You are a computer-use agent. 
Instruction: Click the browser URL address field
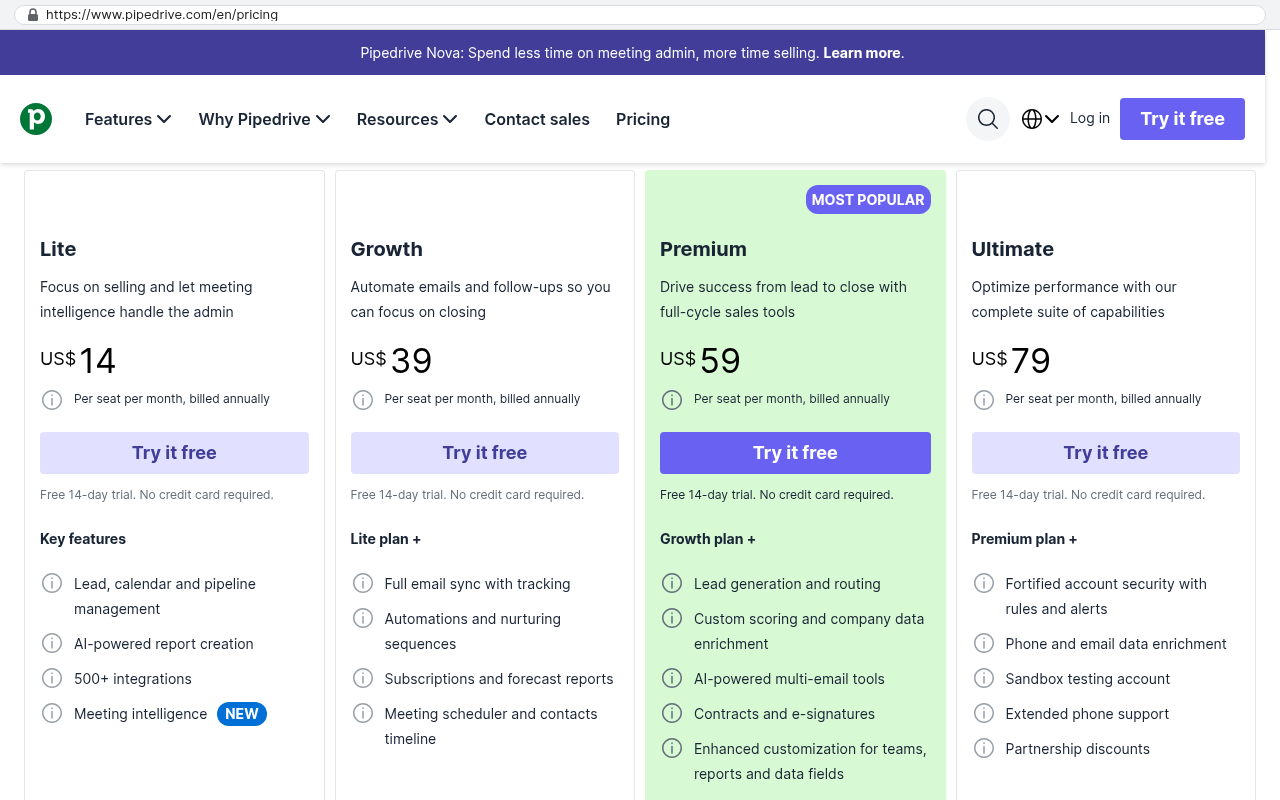tap(640, 15)
